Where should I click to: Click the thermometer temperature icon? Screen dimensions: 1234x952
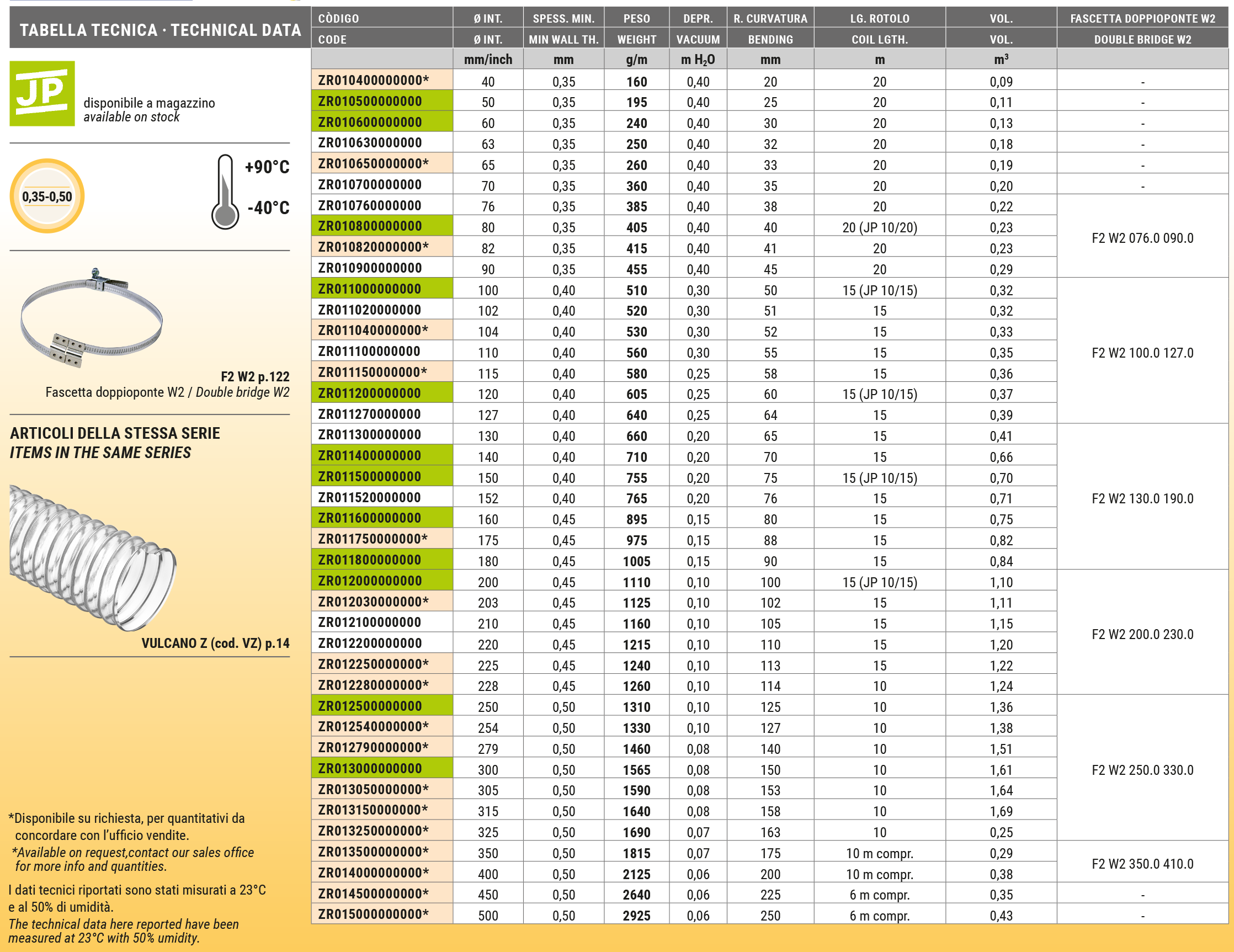(x=225, y=192)
